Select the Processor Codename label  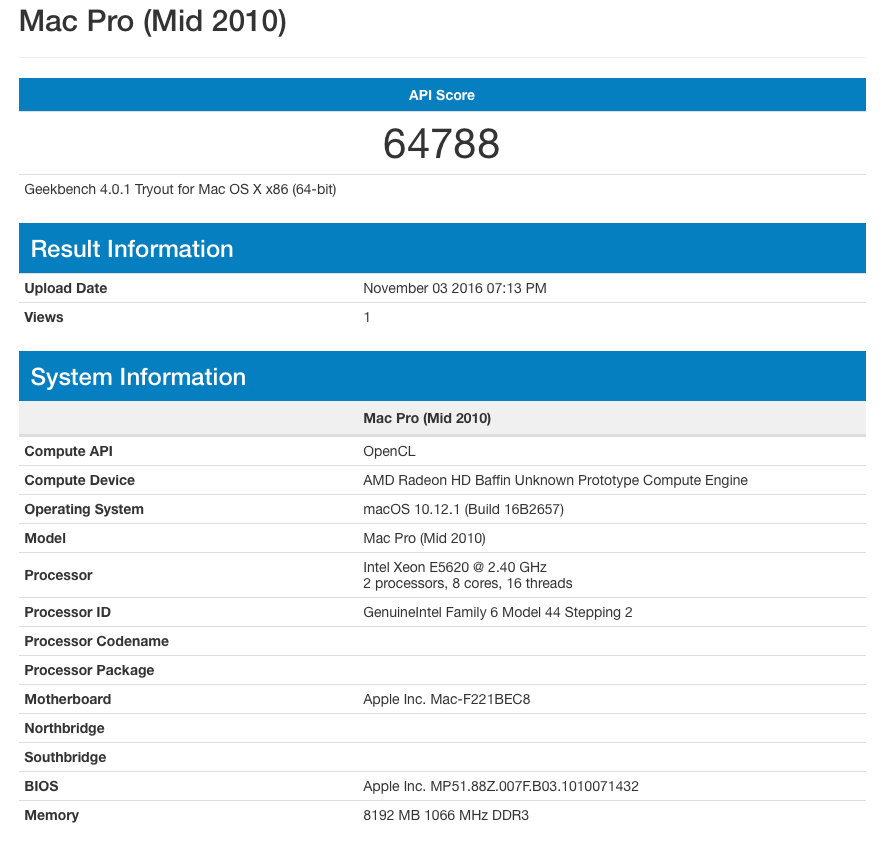[97, 641]
